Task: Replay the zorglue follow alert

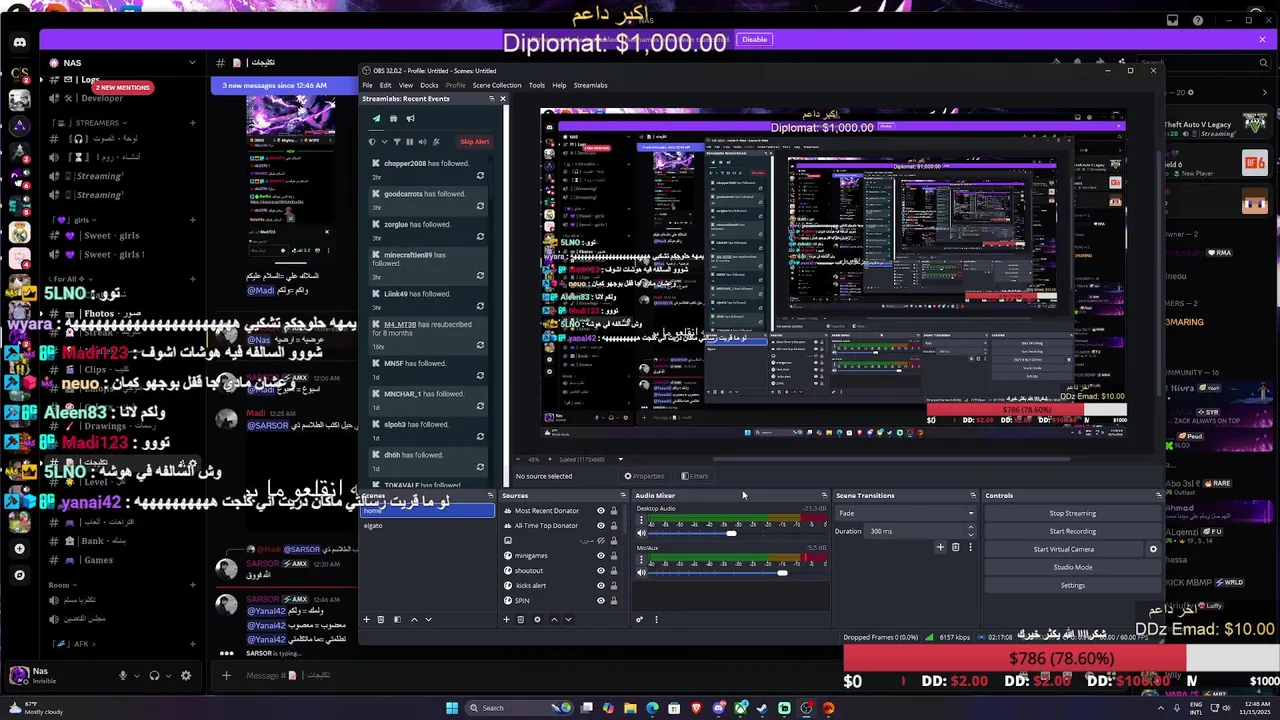Action: point(480,237)
